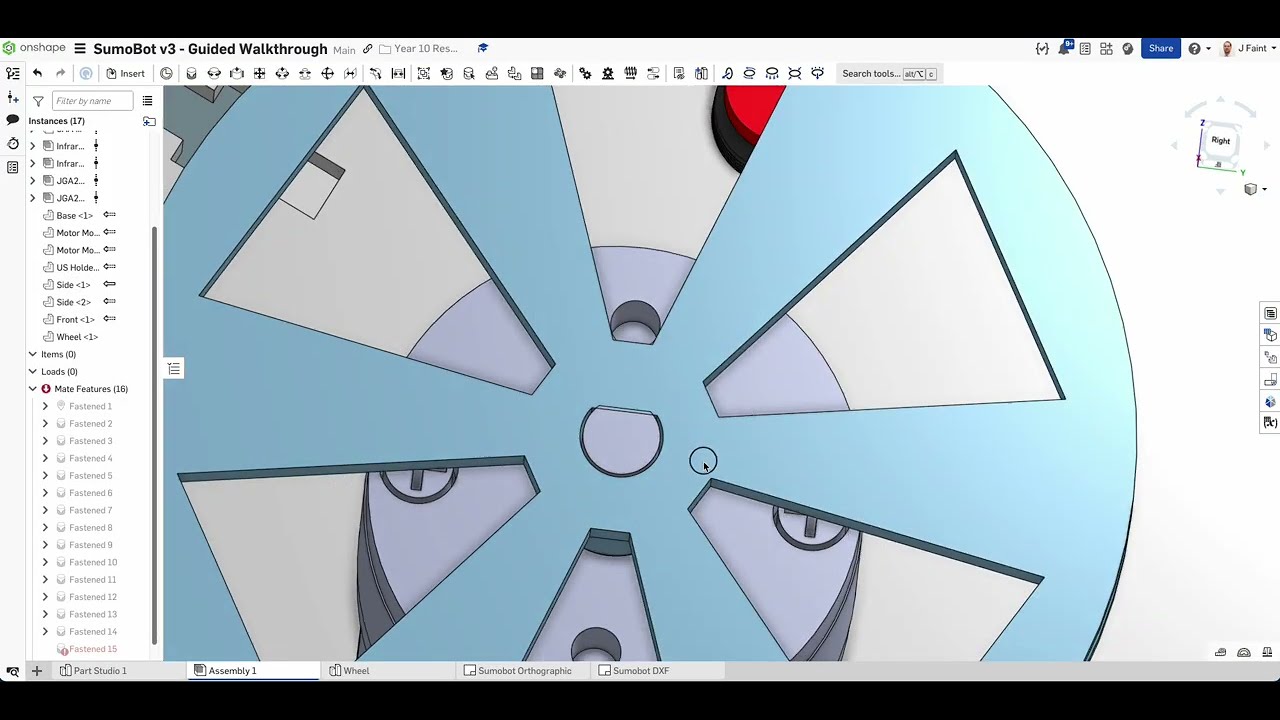Open the topmost icon in right side panel

click(1270, 314)
